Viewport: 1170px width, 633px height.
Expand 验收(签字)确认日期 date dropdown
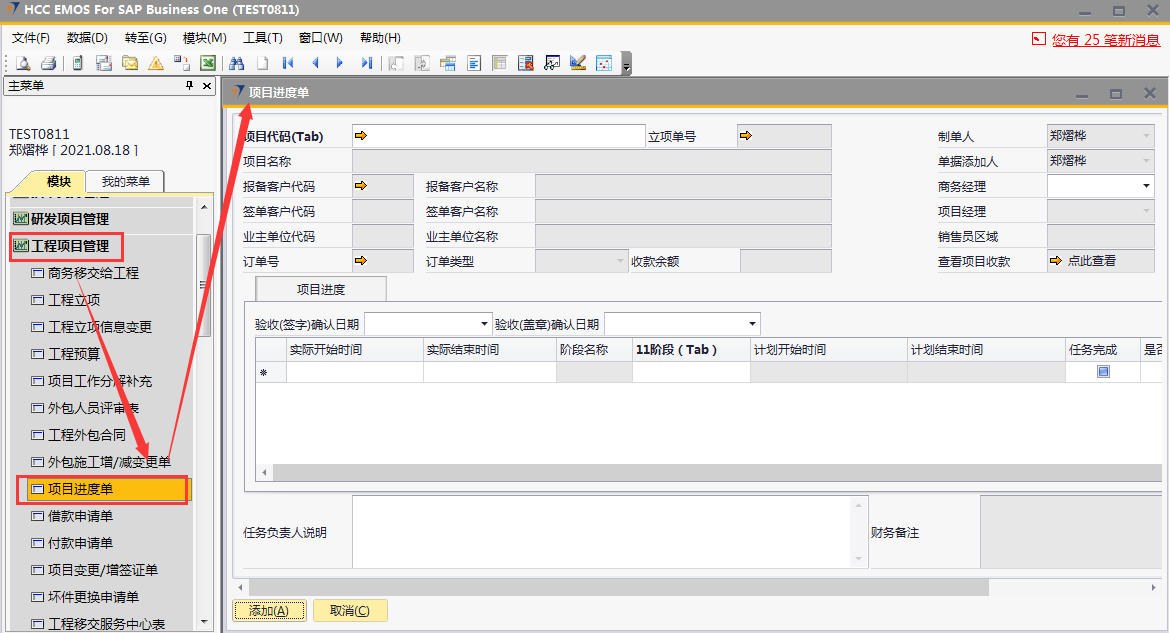tap(484, 324)
